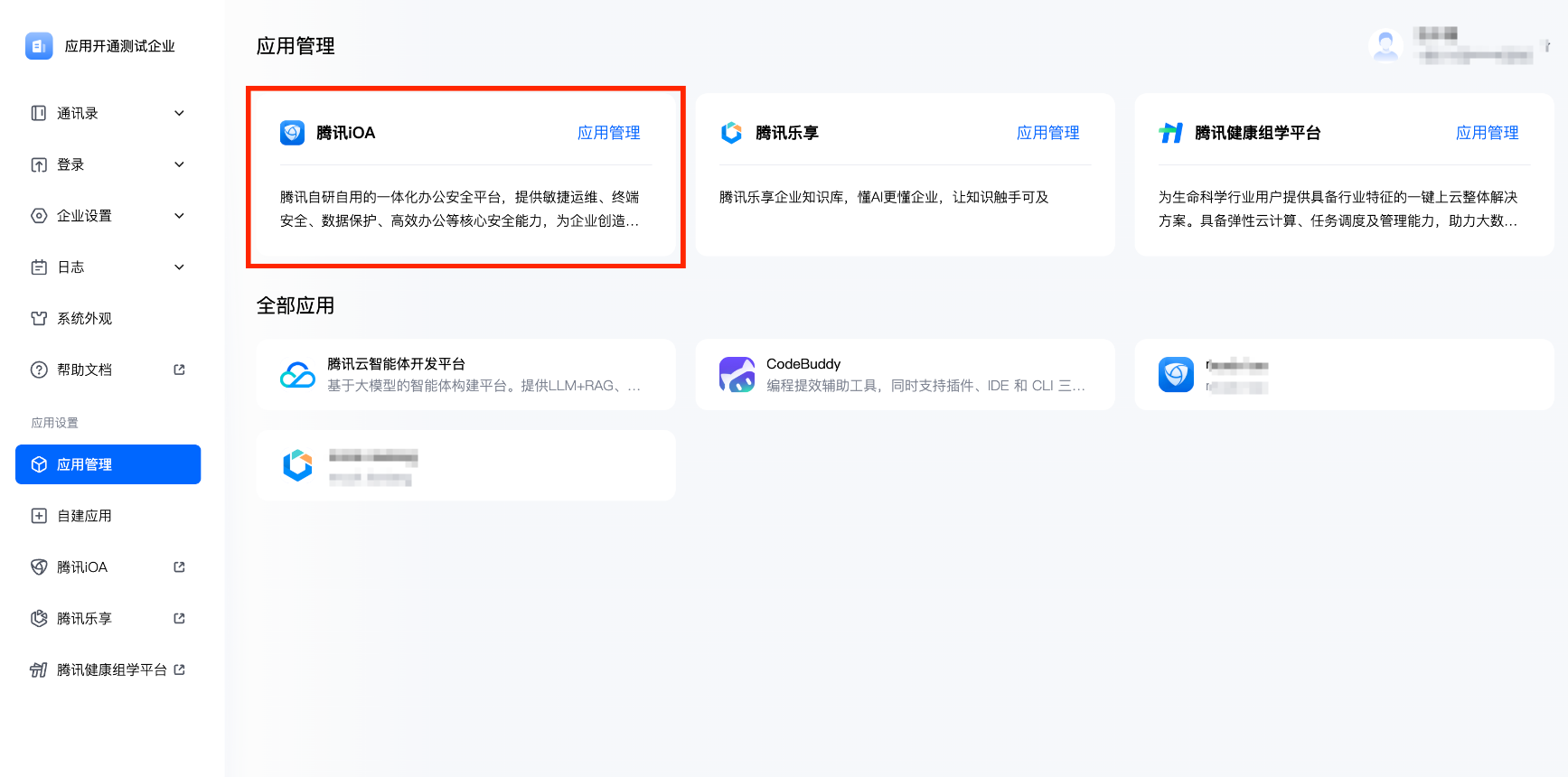Viewport: 1568px width, 777px height.
Task: Click the 帮助文档 question mark icon
Action: click(x=39, y=370)
